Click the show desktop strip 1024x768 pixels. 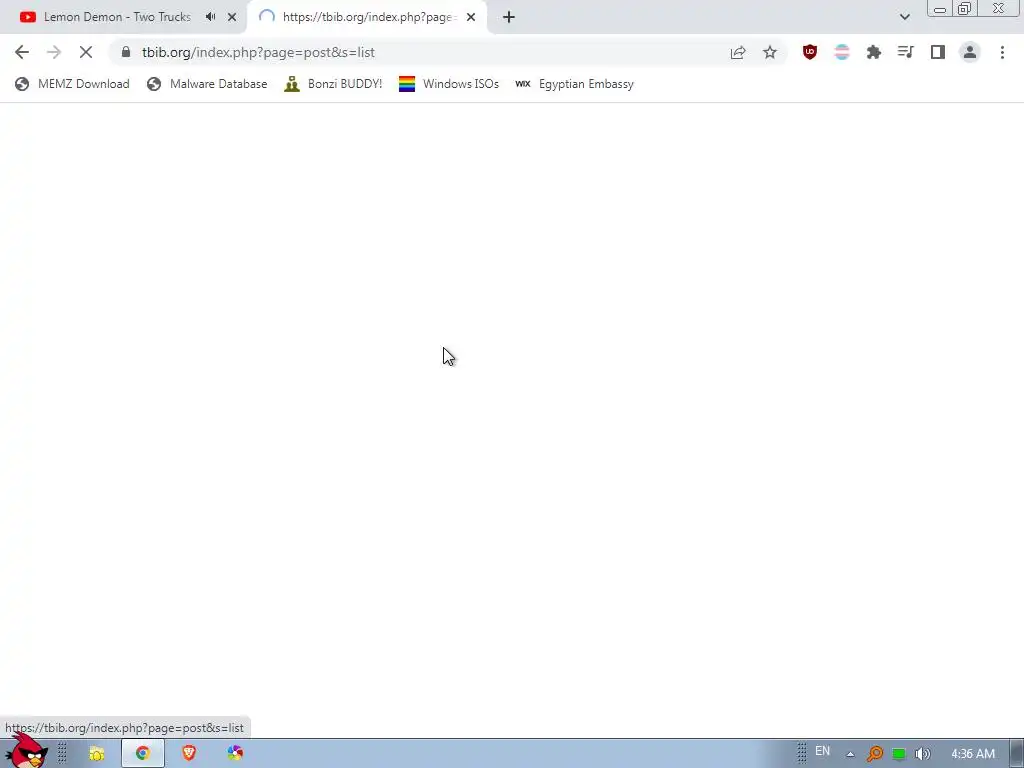coord(1017,754)
